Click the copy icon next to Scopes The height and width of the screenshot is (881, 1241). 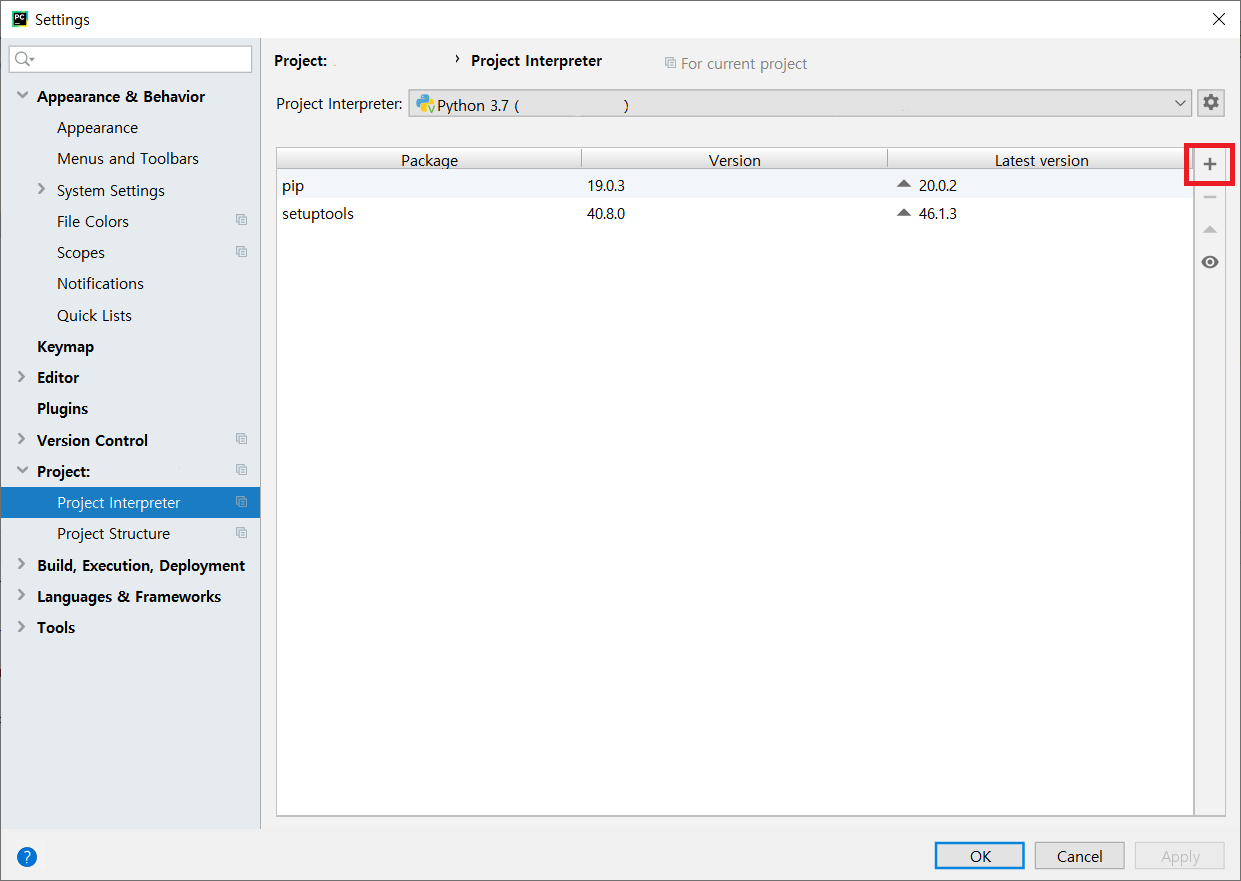tap(241, 252)
